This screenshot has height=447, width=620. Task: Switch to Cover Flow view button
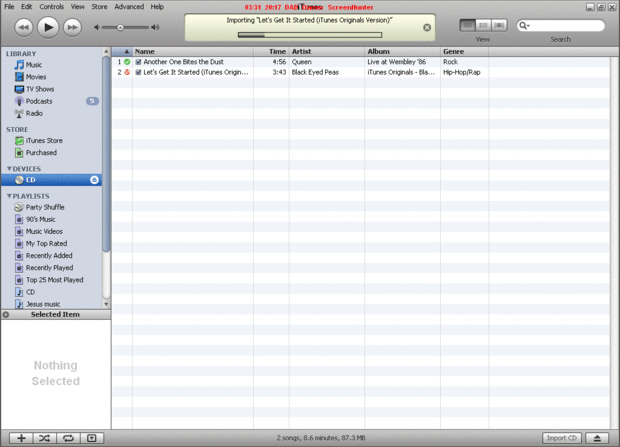click(499, 25)
